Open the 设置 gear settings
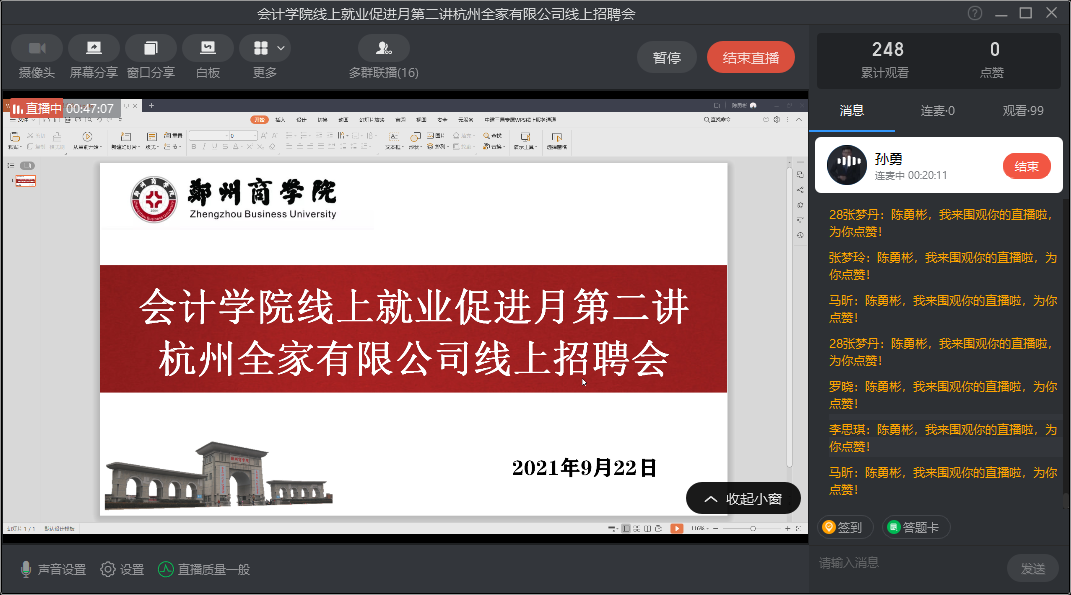Screen dimensions: 1071x595 coord(122,570)
